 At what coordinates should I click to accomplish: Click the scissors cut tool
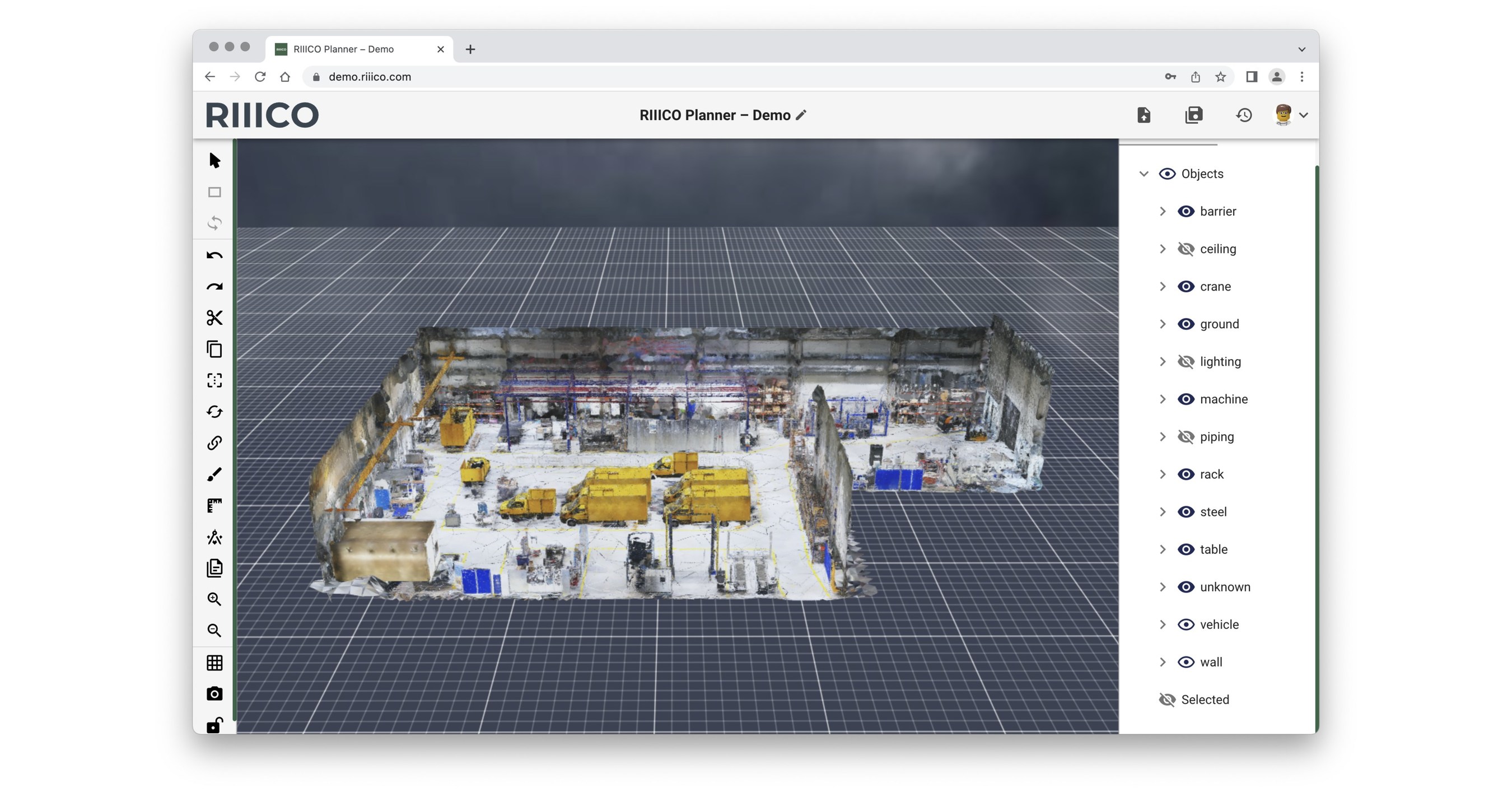(x=214, y=318)
